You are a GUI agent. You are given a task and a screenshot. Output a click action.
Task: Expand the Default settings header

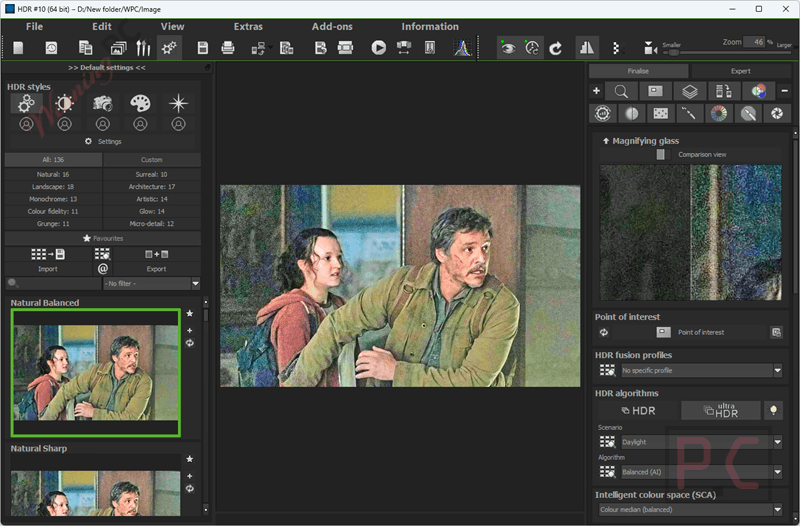107,67
